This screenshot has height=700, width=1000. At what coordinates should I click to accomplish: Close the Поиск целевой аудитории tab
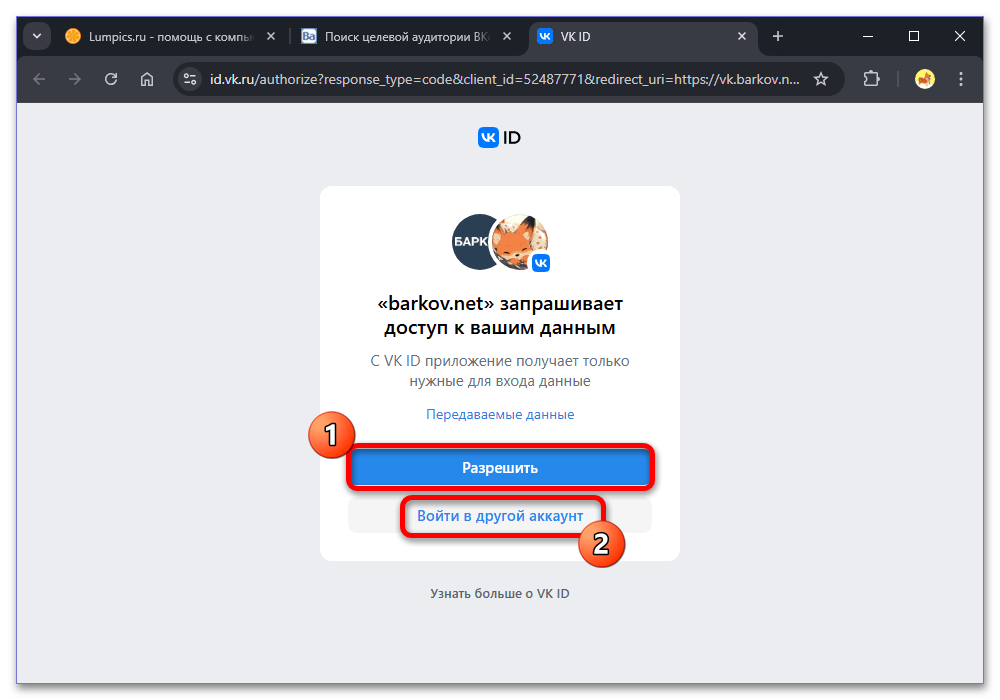pos(507,36)
